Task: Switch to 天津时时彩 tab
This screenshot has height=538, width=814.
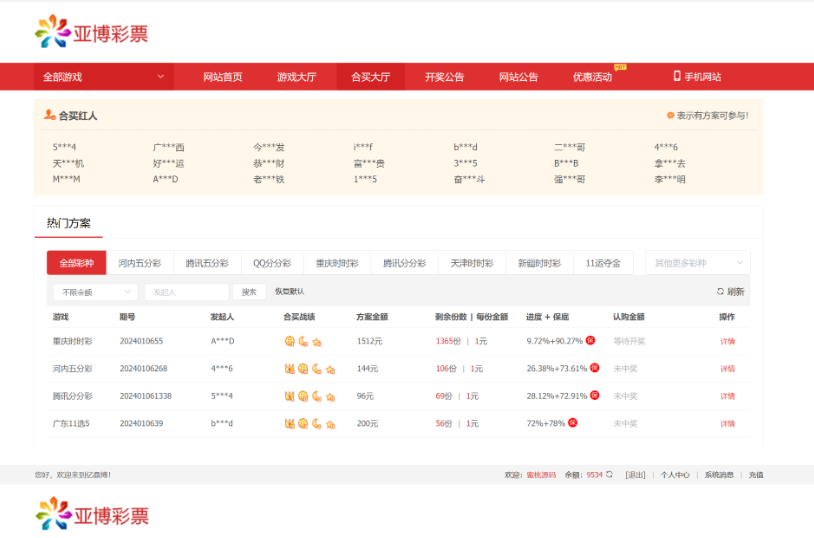Action: point(472,263)
